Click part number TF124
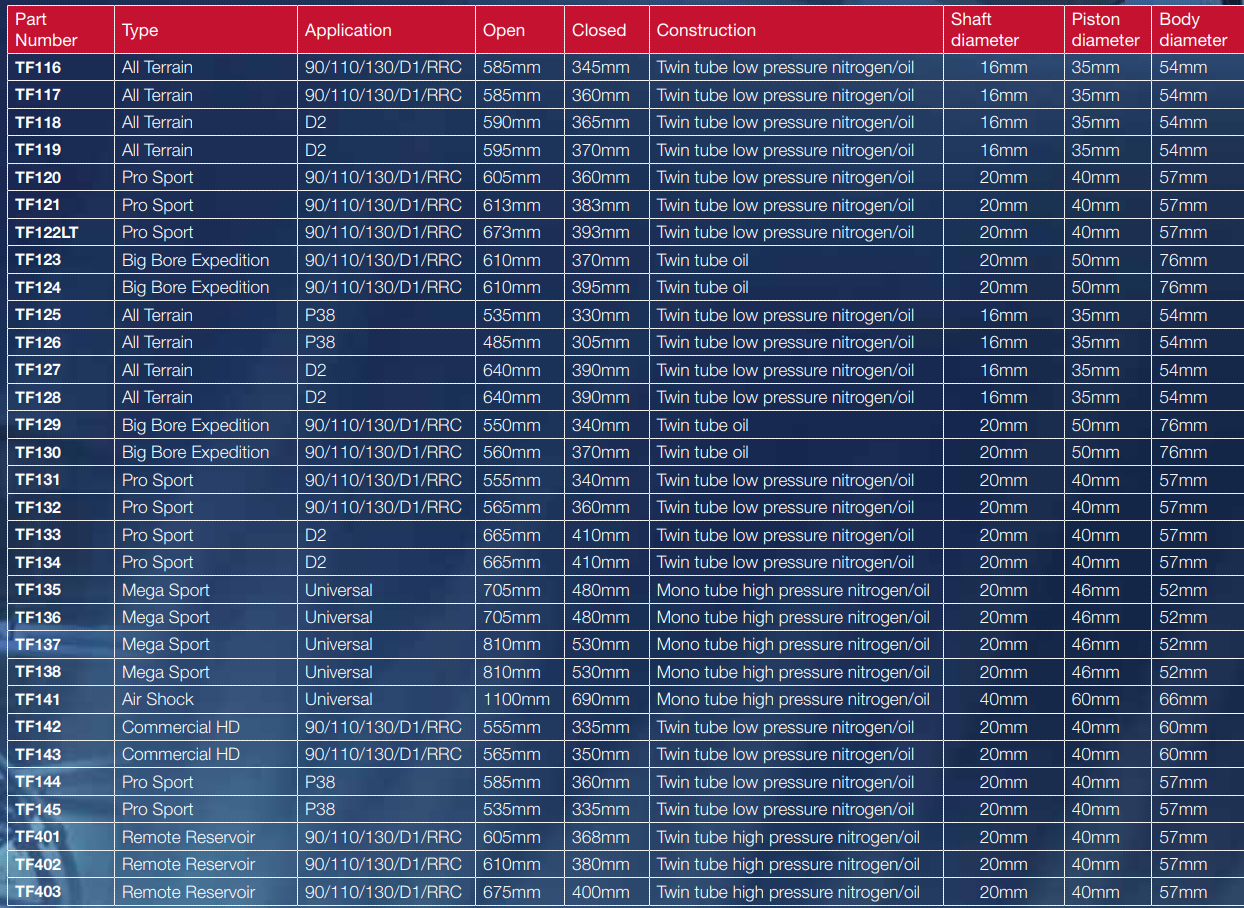 point(38,288)
